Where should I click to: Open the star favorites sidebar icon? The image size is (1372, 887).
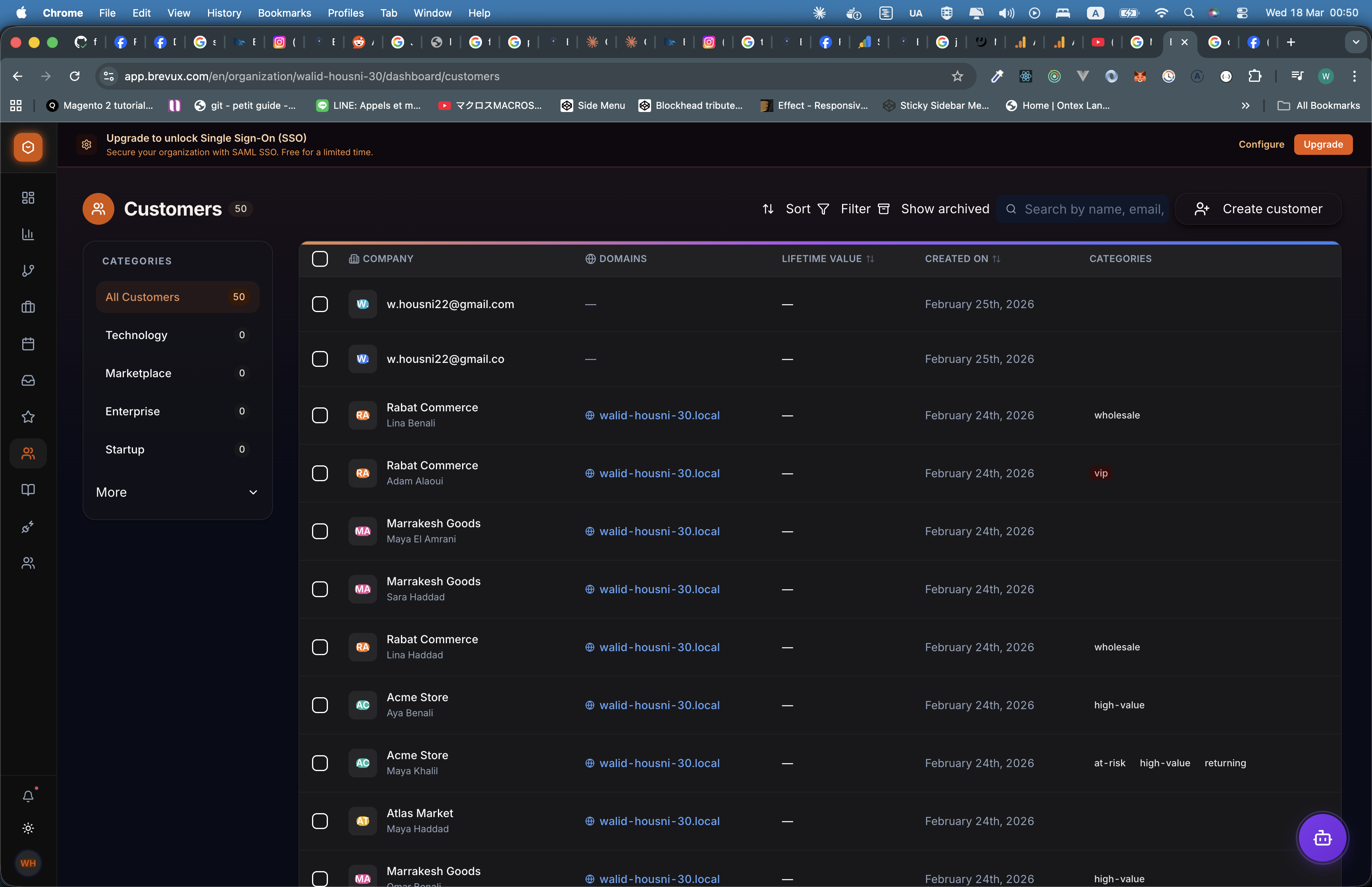click(28, 417)
